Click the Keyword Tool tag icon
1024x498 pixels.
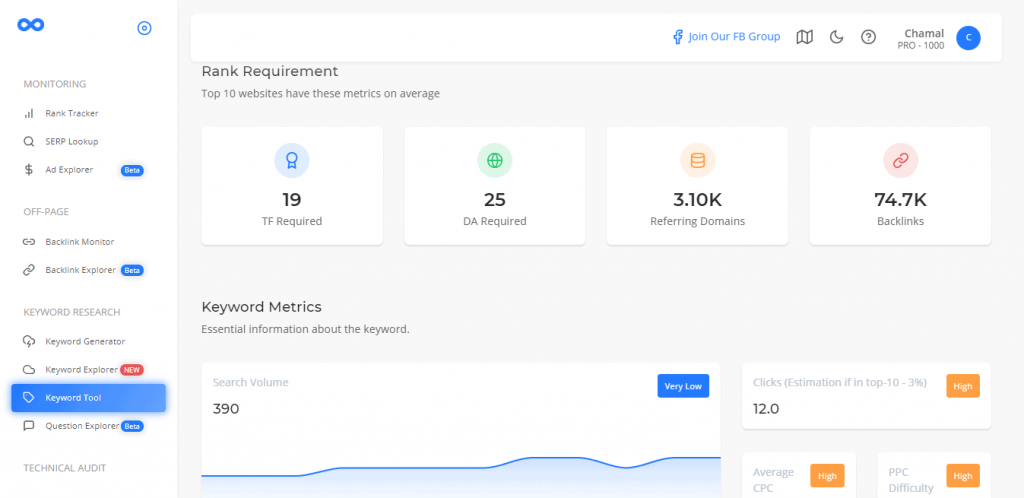coord(29,398)
